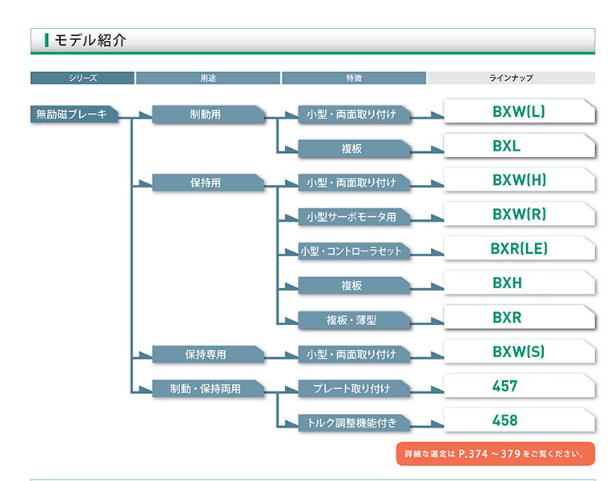Click the 保持専用 usage node
Viewport: 608px width, 481px height.
pyautogui.click(x=206, y=355)
